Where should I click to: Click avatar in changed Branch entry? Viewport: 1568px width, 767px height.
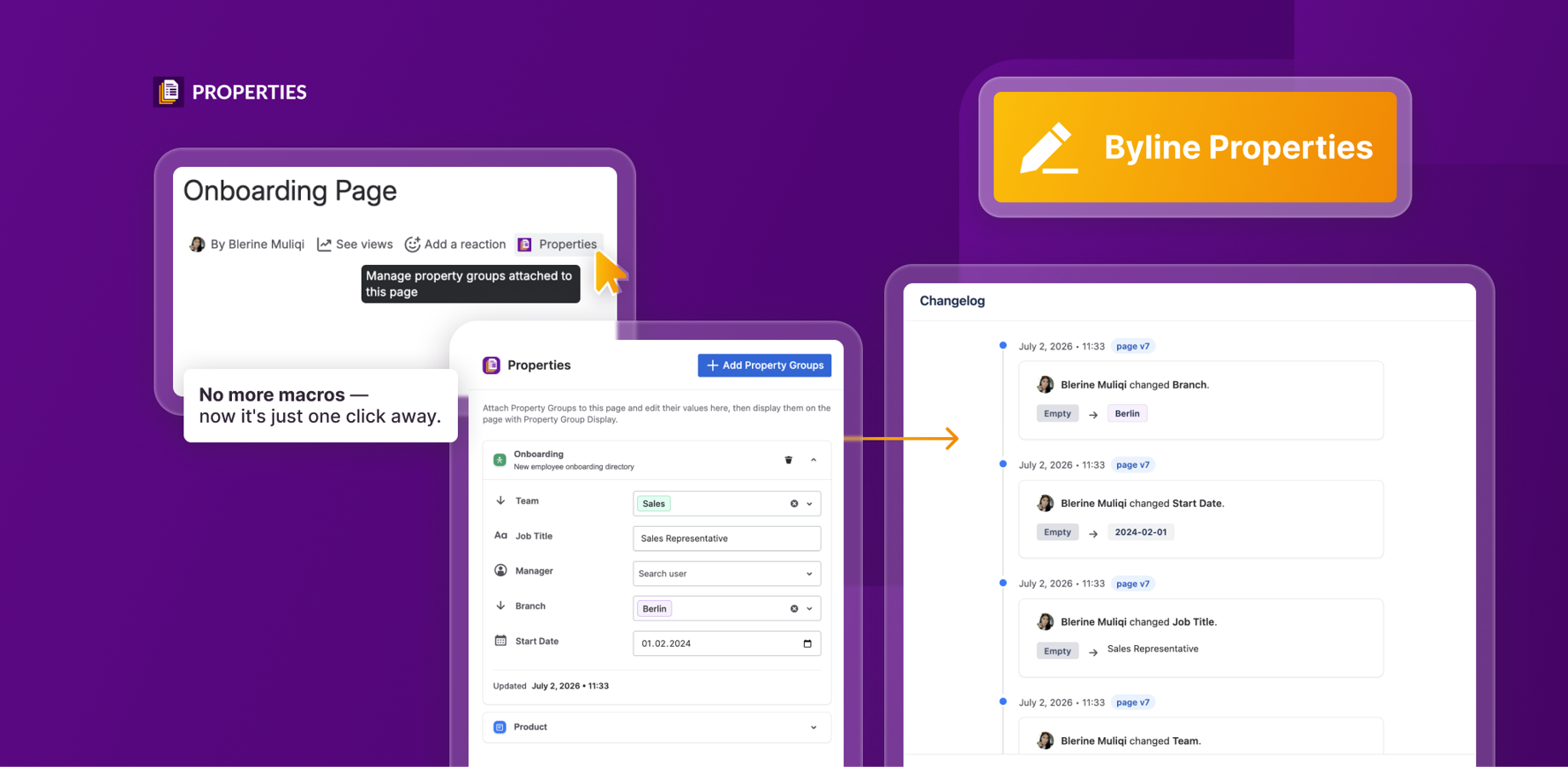(1045, 384)
